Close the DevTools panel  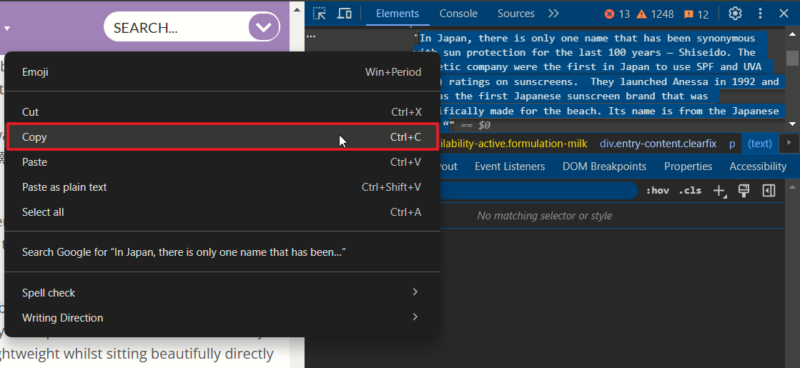click(784, 14)
